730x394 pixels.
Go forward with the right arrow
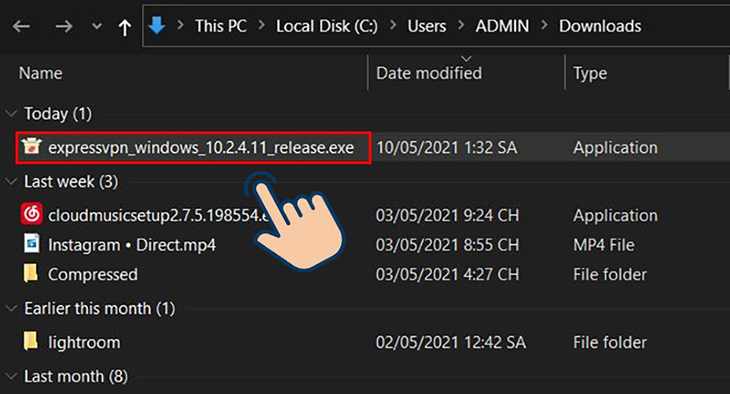[64, 27]
